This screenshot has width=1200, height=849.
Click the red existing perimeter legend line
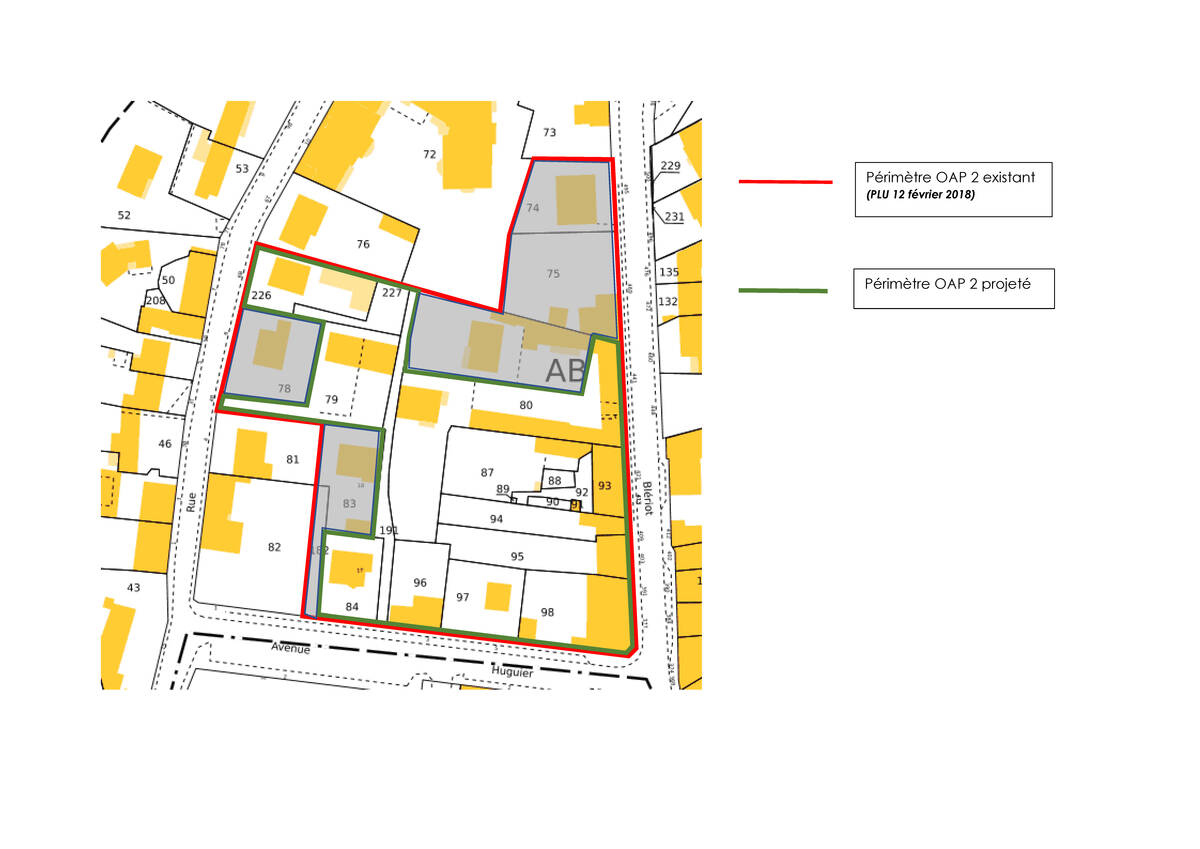(785, 182)
